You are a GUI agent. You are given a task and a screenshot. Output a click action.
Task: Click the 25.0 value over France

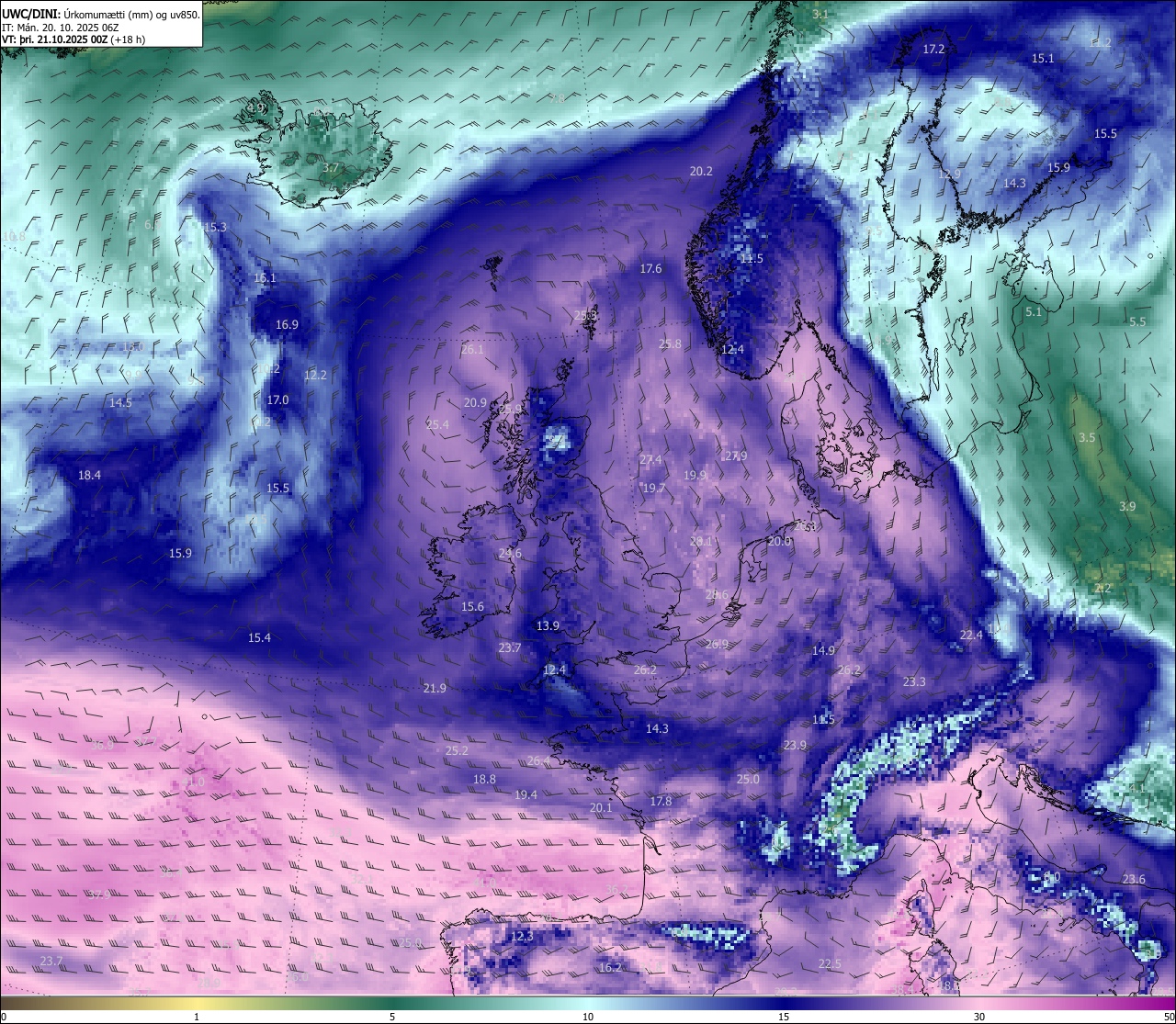pos(748,779)
